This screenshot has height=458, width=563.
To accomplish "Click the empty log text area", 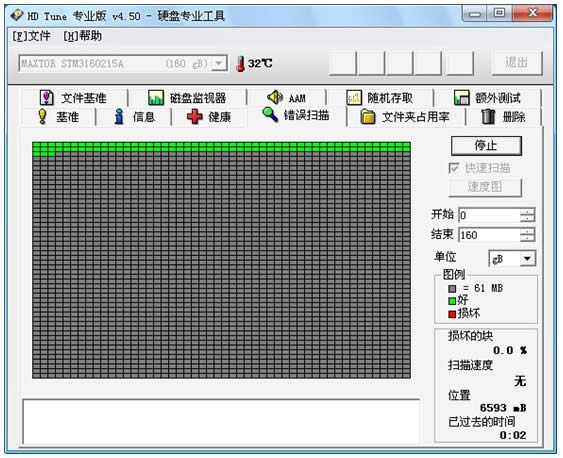I will point(221,422).
